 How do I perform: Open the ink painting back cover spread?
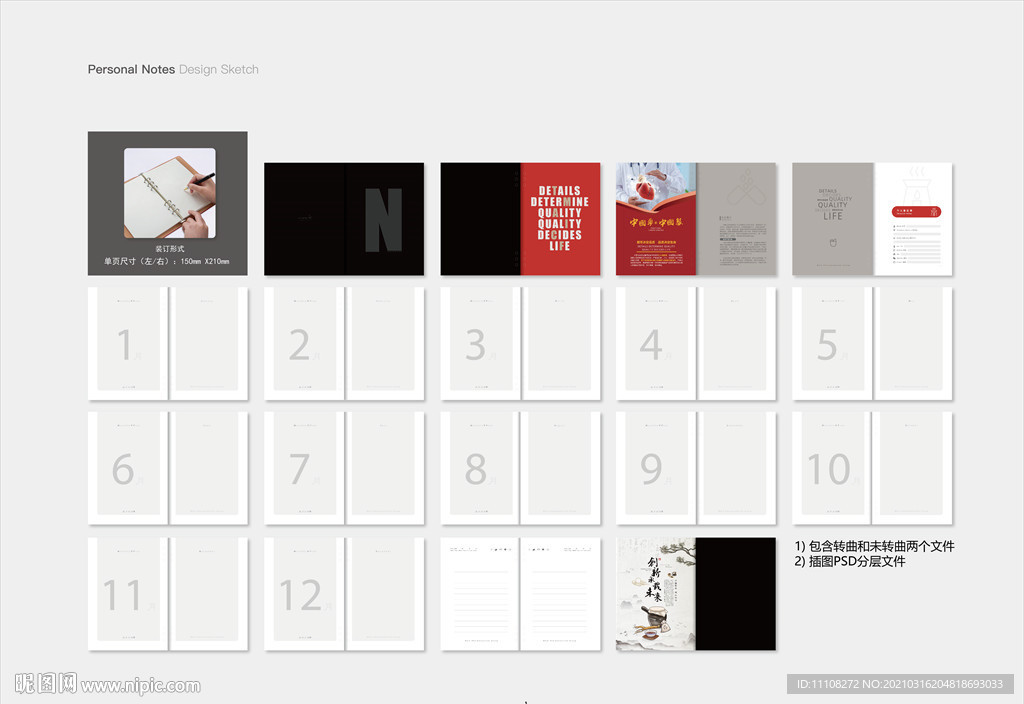point(696,594)
